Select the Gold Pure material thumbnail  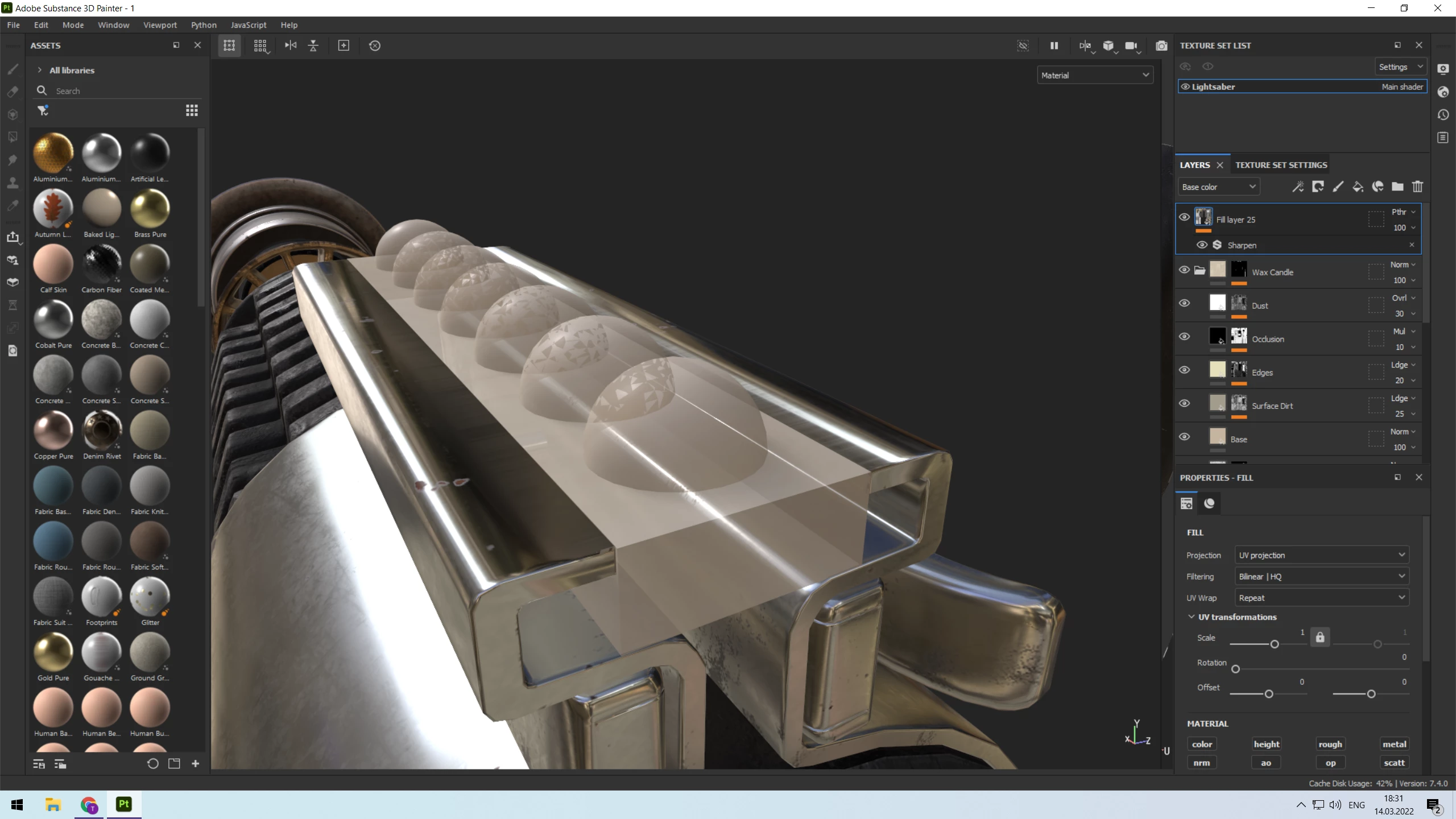53,652
